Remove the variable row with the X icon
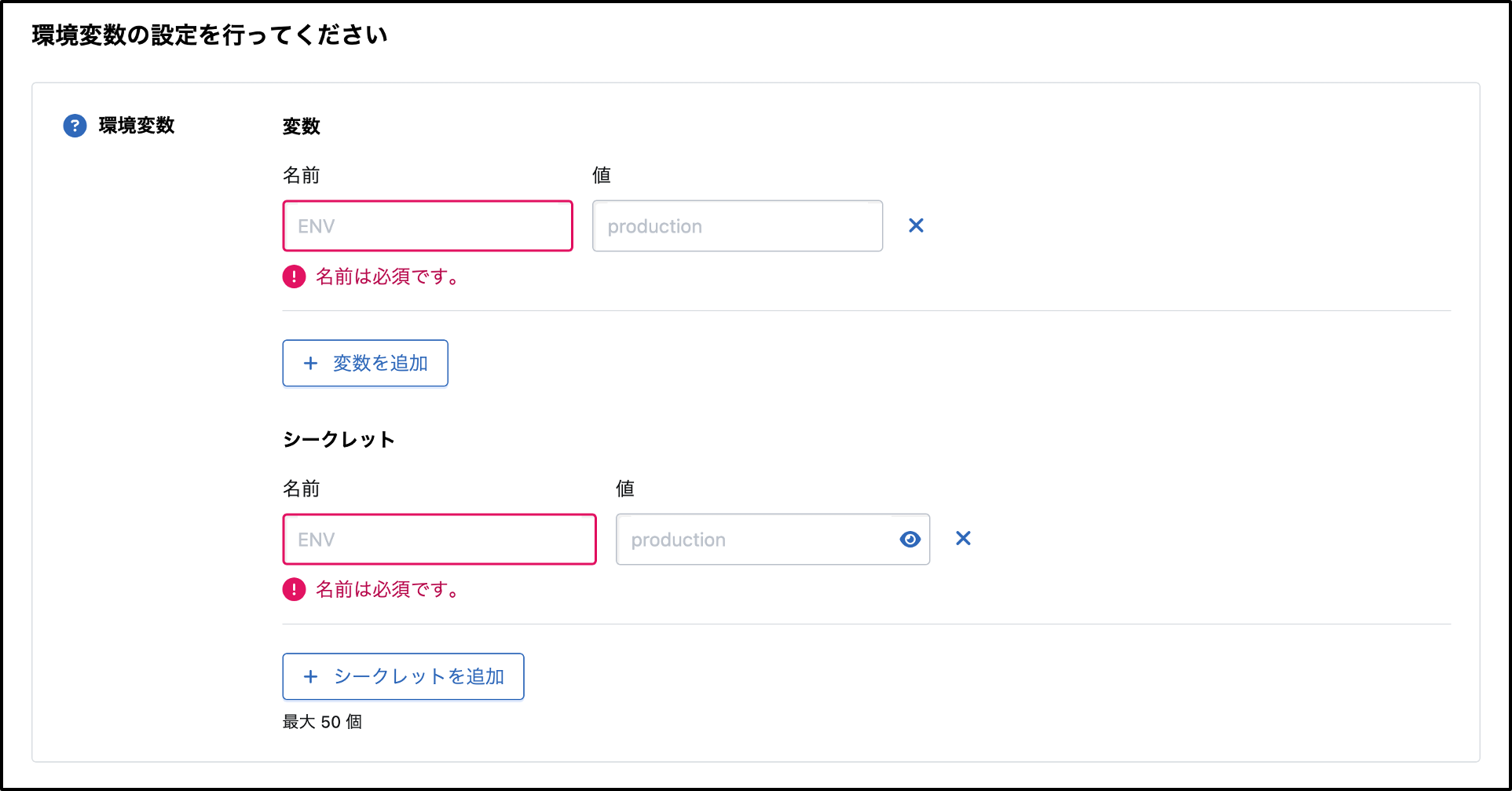The height and width of the screenshot is (791, 1512). coord(916,225)
